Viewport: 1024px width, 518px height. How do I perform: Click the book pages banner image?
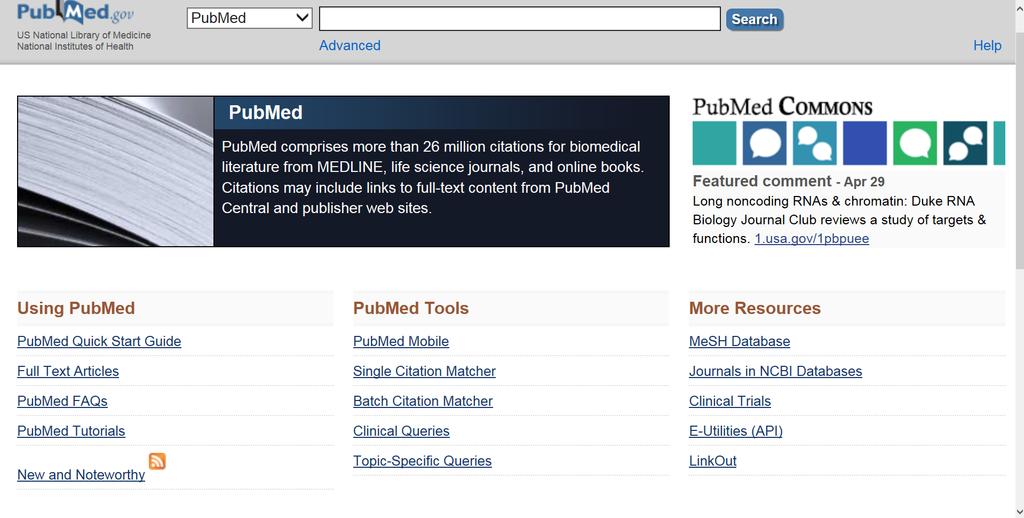(x=116, y=172)
